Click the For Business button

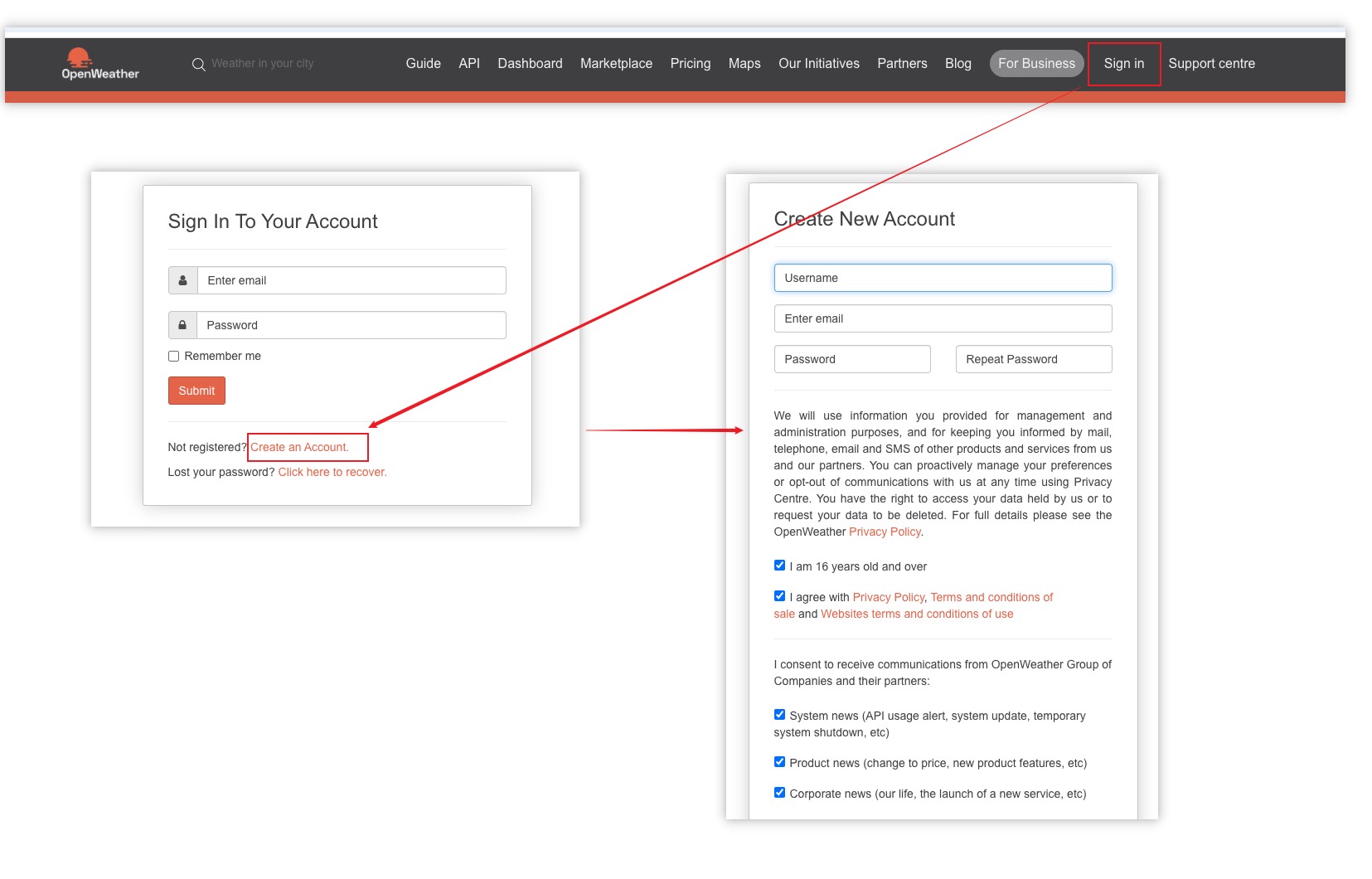click(1036, 63)
